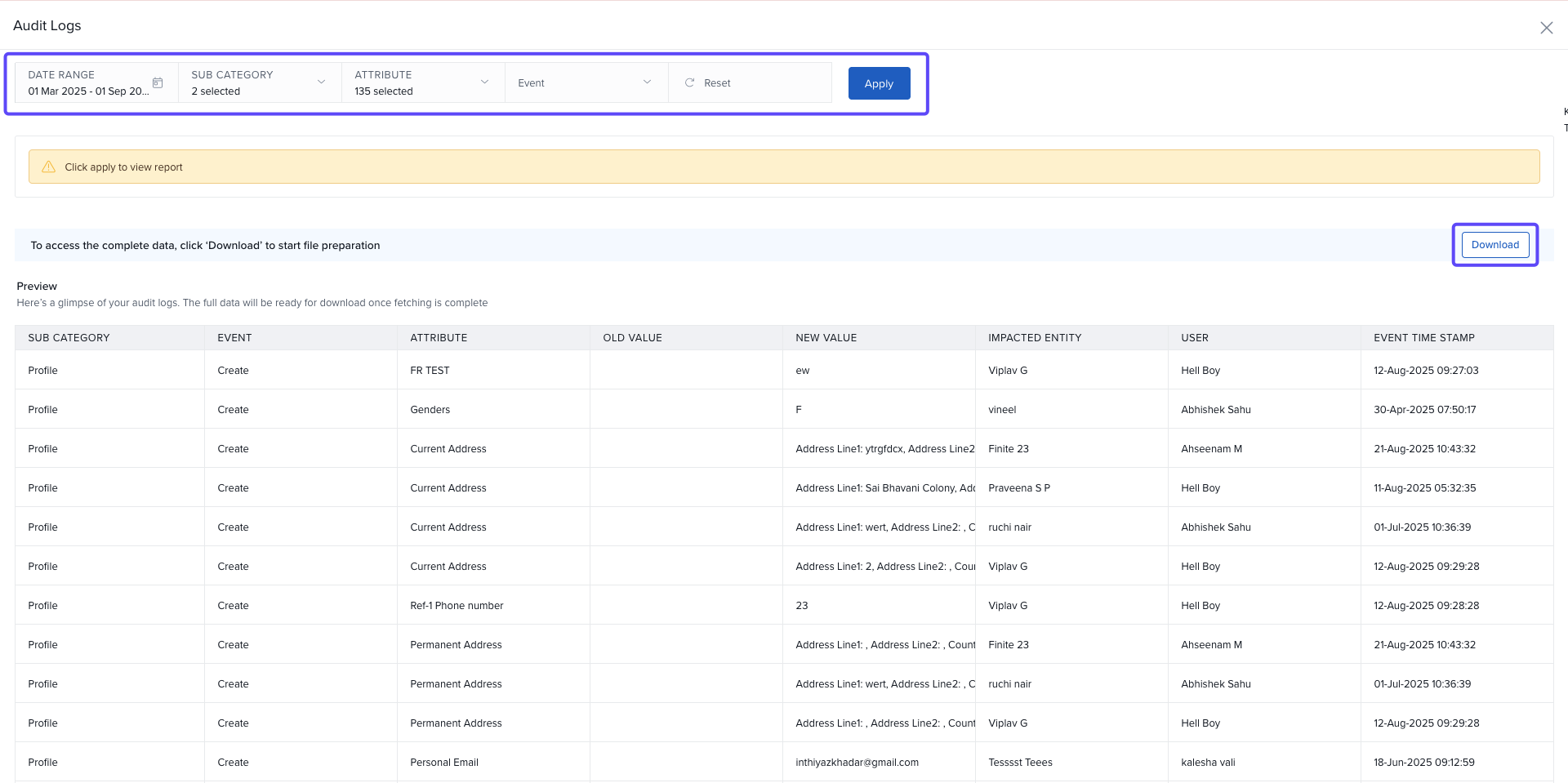The height and width of the screenshot is (783, 1568).
Task: Select the FR TEST attribute row
Action: (430, 371)
